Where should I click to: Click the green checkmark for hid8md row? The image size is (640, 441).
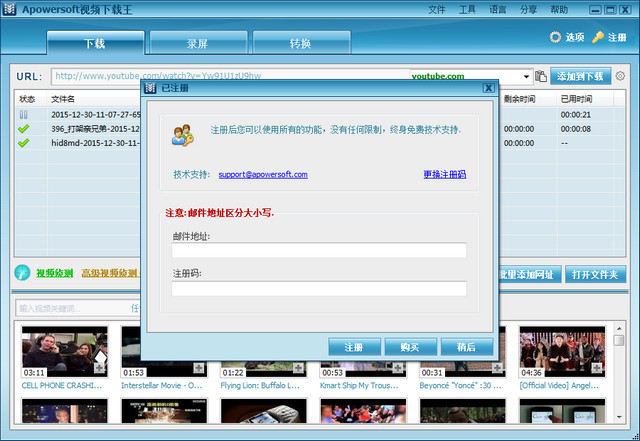tap(24, 143)
